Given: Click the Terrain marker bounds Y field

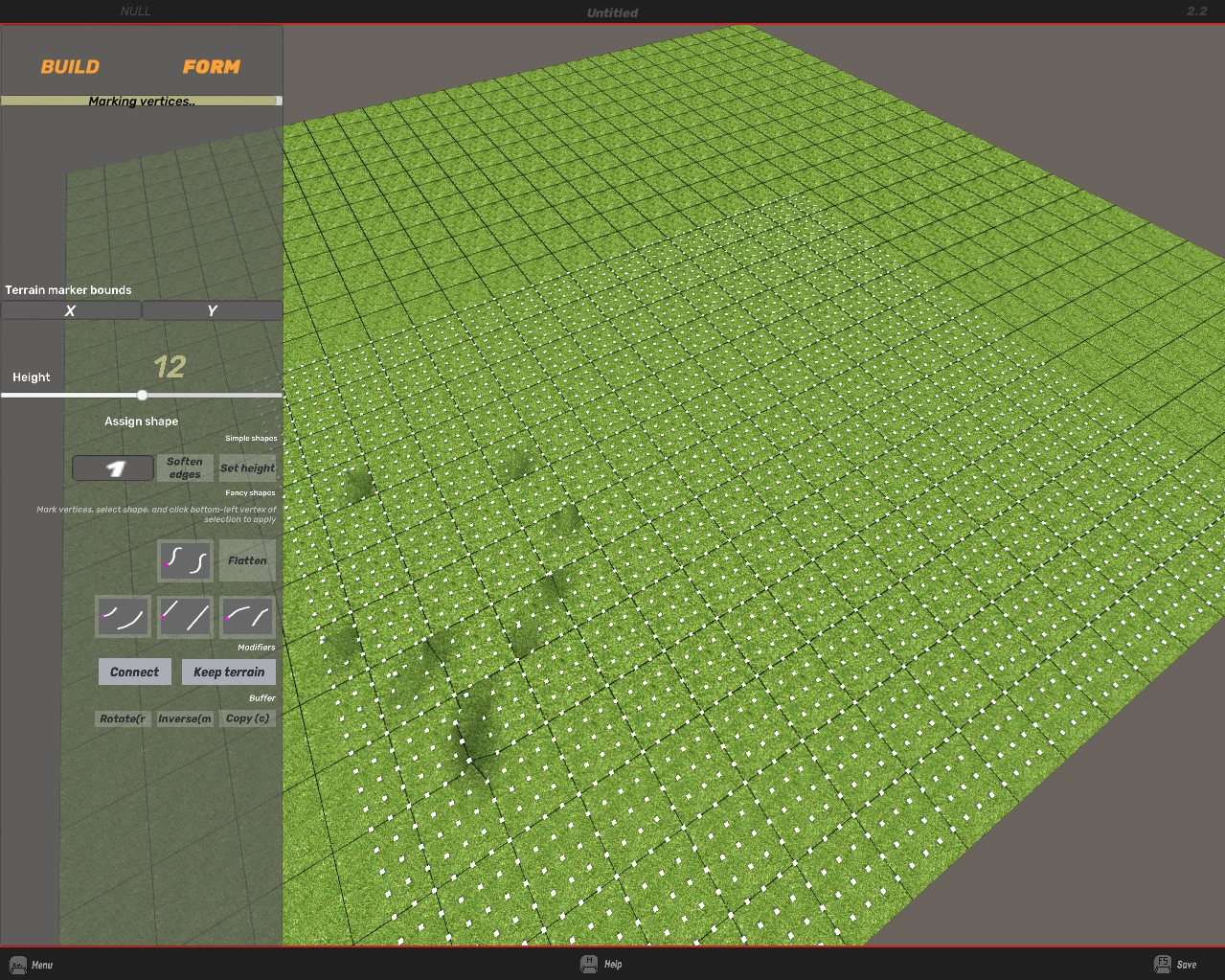Looking at the screenshot, I should coord(213,310).
